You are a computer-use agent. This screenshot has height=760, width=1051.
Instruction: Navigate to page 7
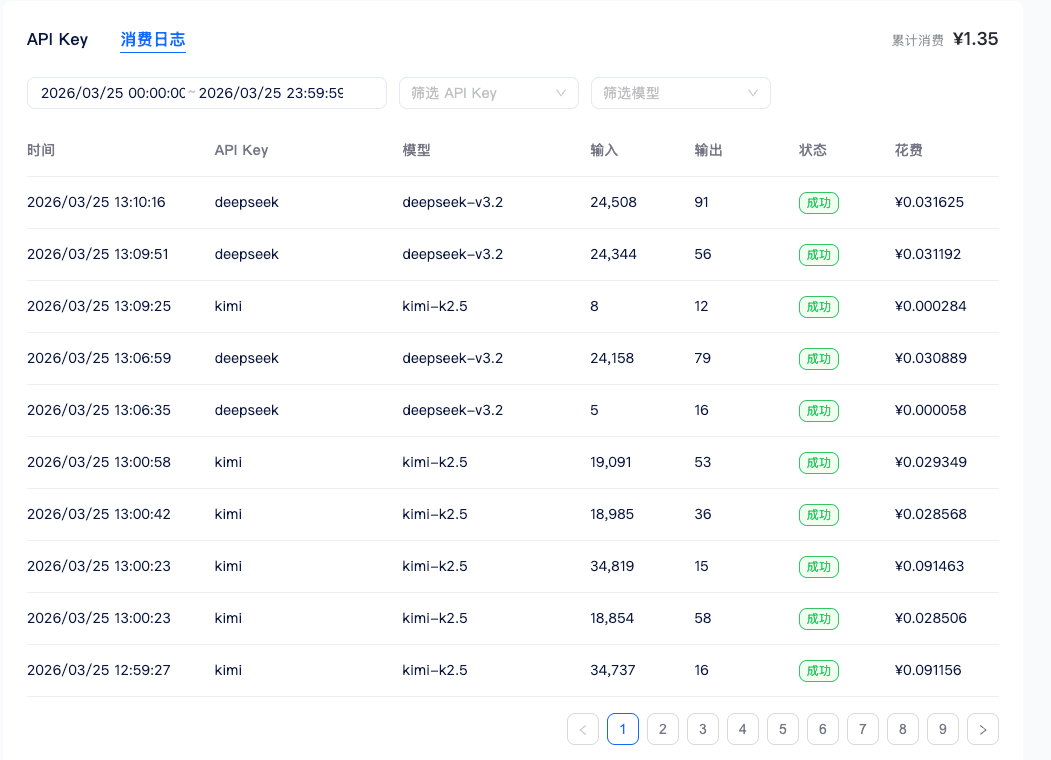point(862,729)
